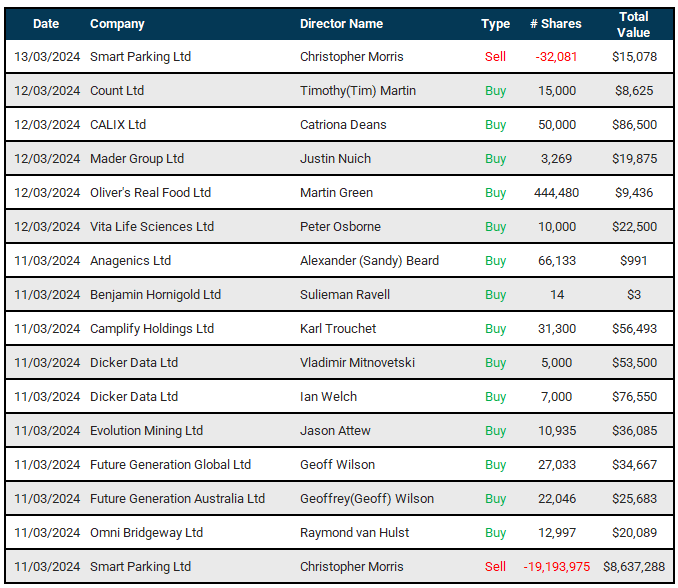Click Alexander (Sandy) Beard name
This screenshot has height=588, width=678.
point(369,261)
